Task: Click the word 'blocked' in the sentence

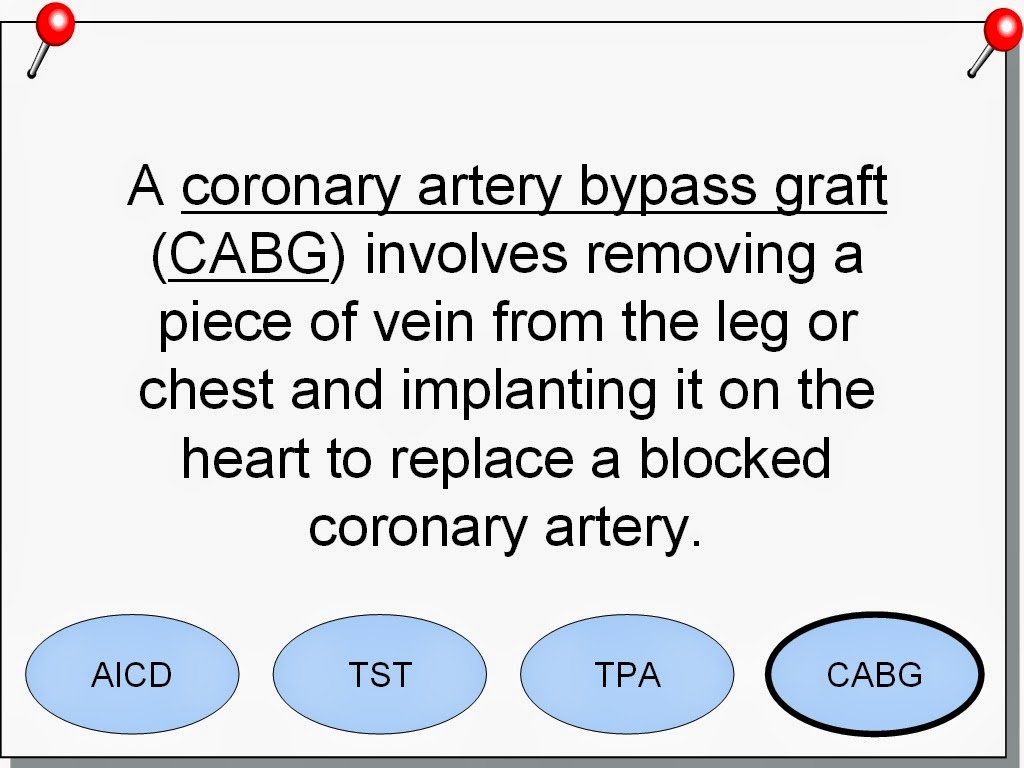Action: (734, 458)
